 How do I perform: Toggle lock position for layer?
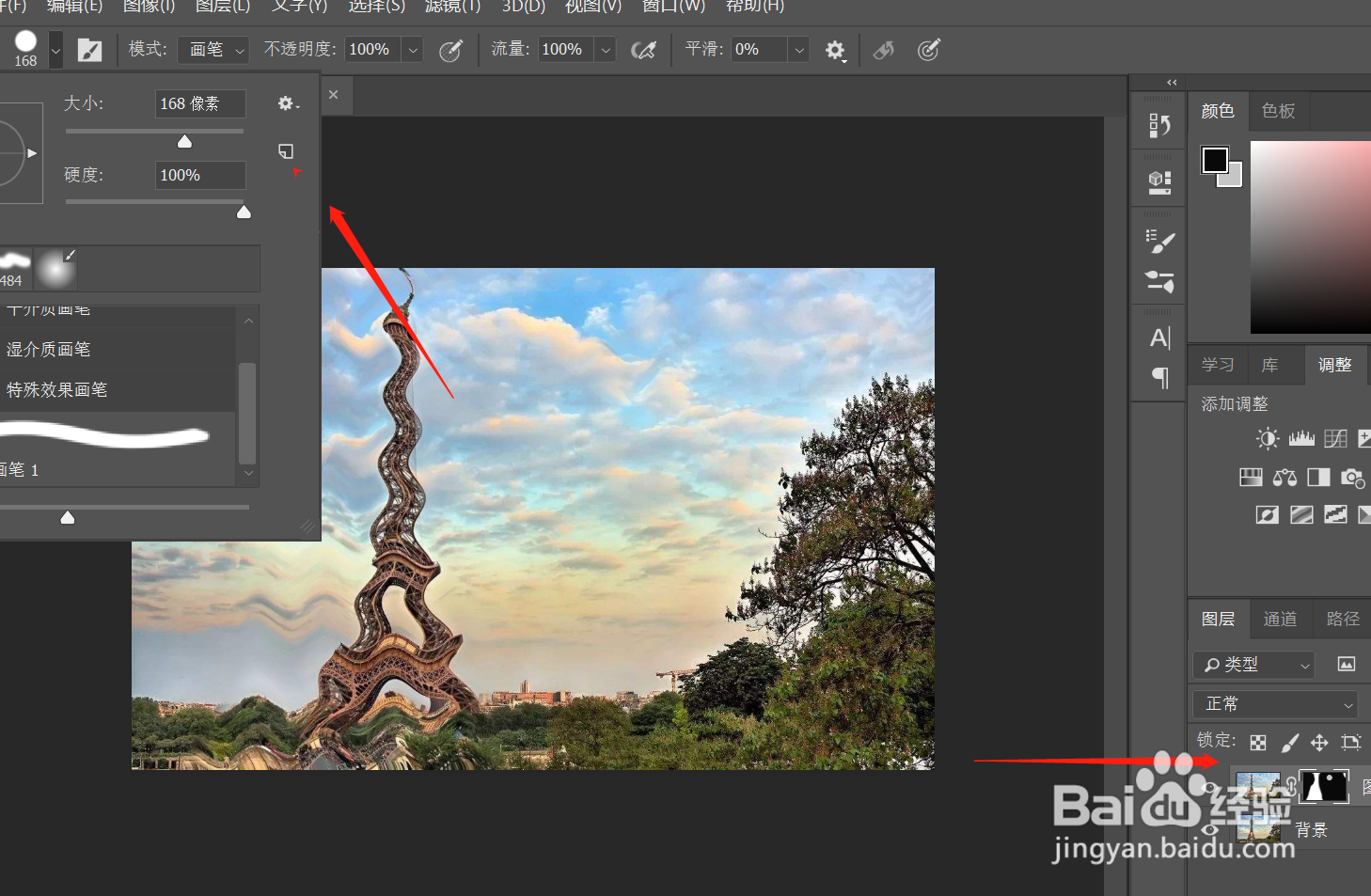point(1319,743)
